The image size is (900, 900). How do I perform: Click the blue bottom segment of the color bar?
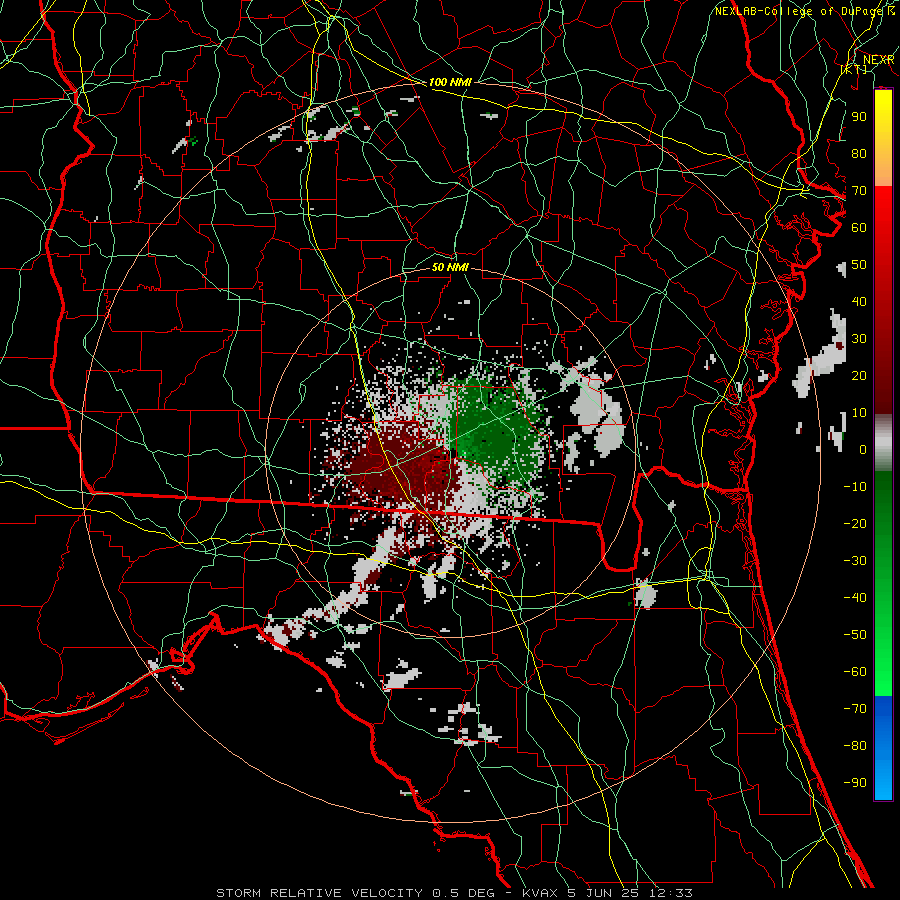coord(883,748)
